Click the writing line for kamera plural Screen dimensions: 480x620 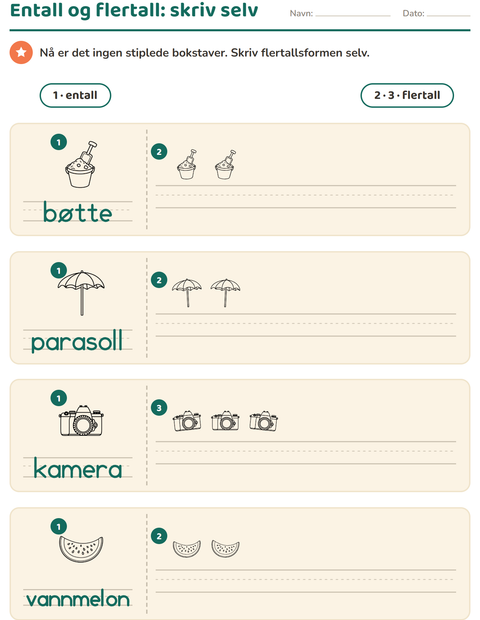pyautogui.click(x=306, y=452)
